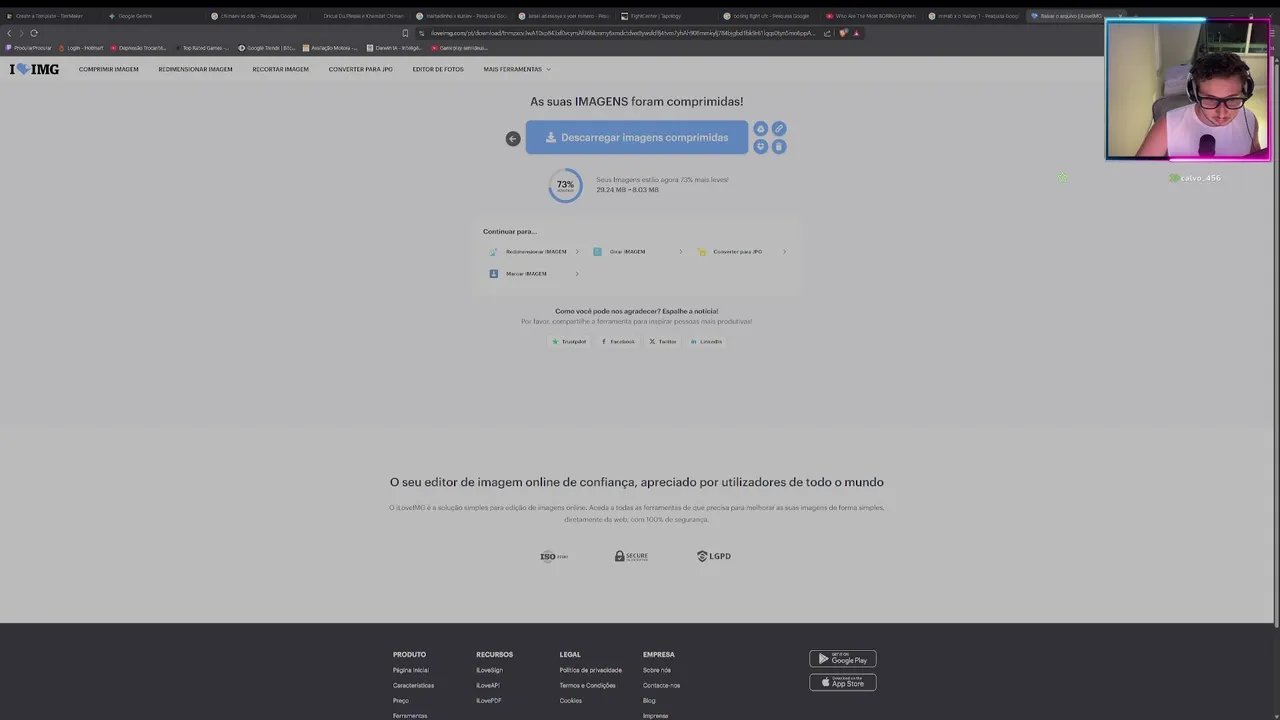
Task: Open the Editor de Fotos menu item
Action: 438,69
